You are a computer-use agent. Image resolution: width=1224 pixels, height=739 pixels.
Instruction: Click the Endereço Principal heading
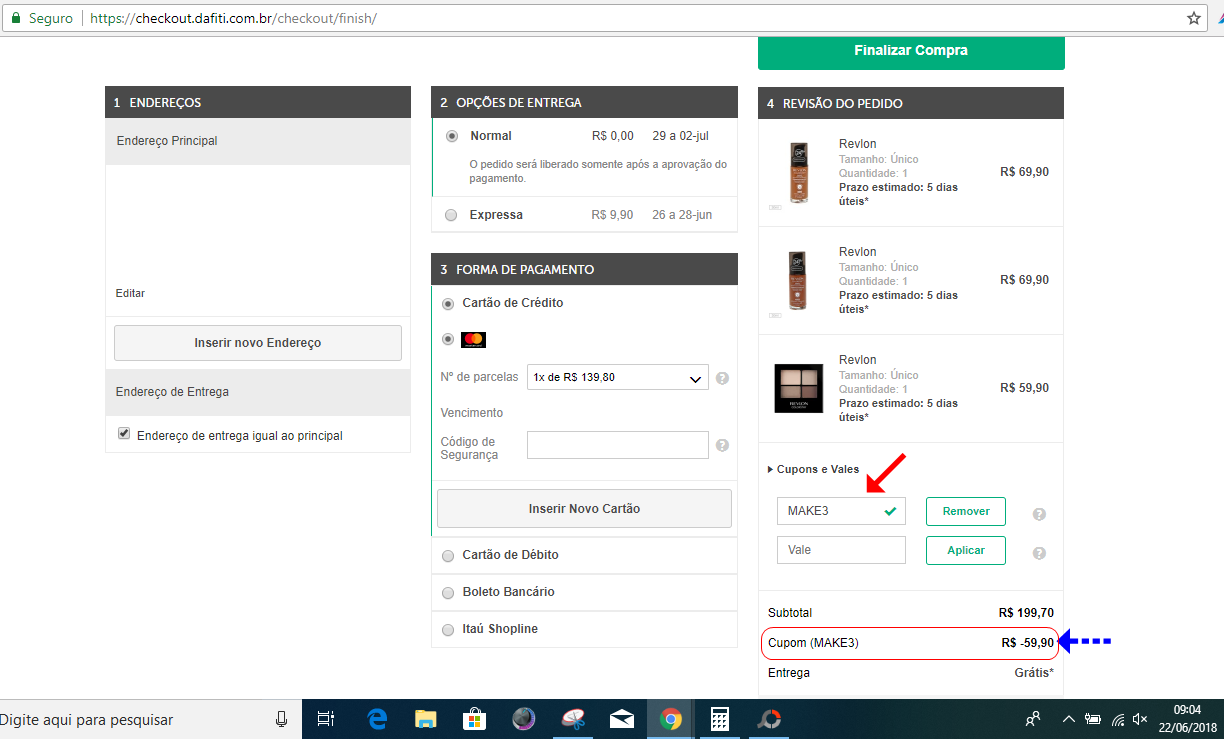pos(167,141)
